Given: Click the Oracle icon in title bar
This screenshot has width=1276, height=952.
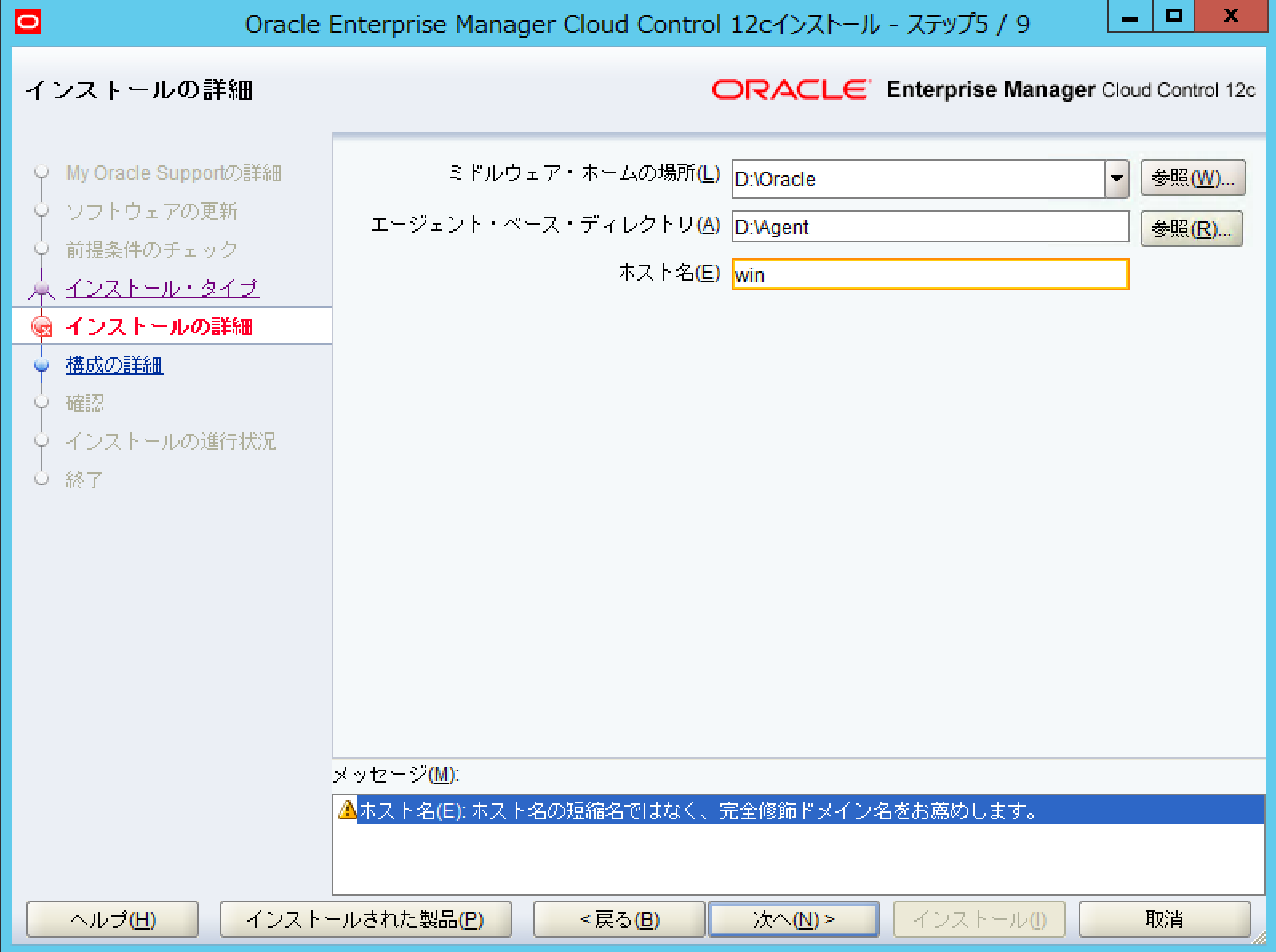Looking at the screenshot, I should 28,22.
